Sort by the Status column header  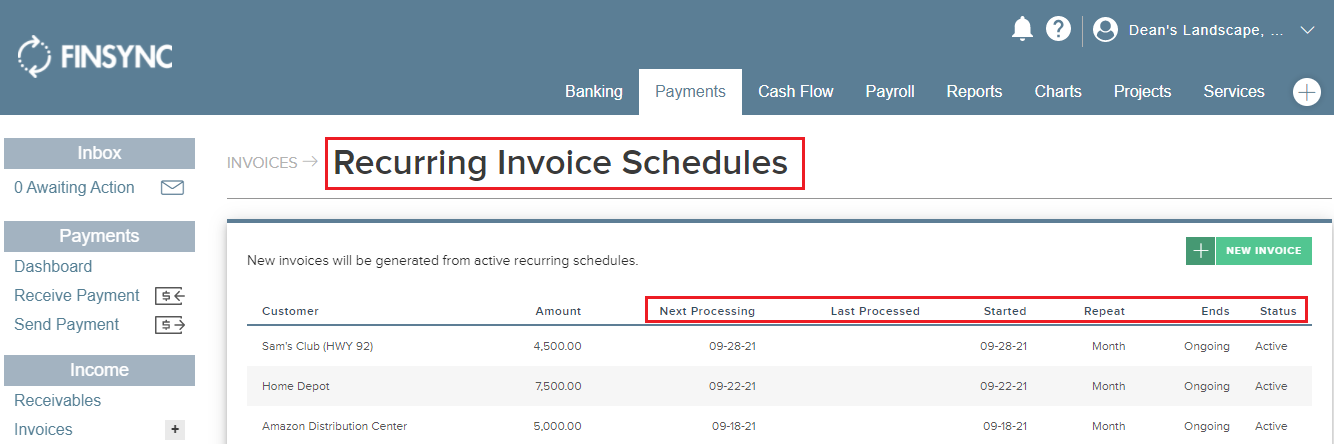(x=1278, y=311)
